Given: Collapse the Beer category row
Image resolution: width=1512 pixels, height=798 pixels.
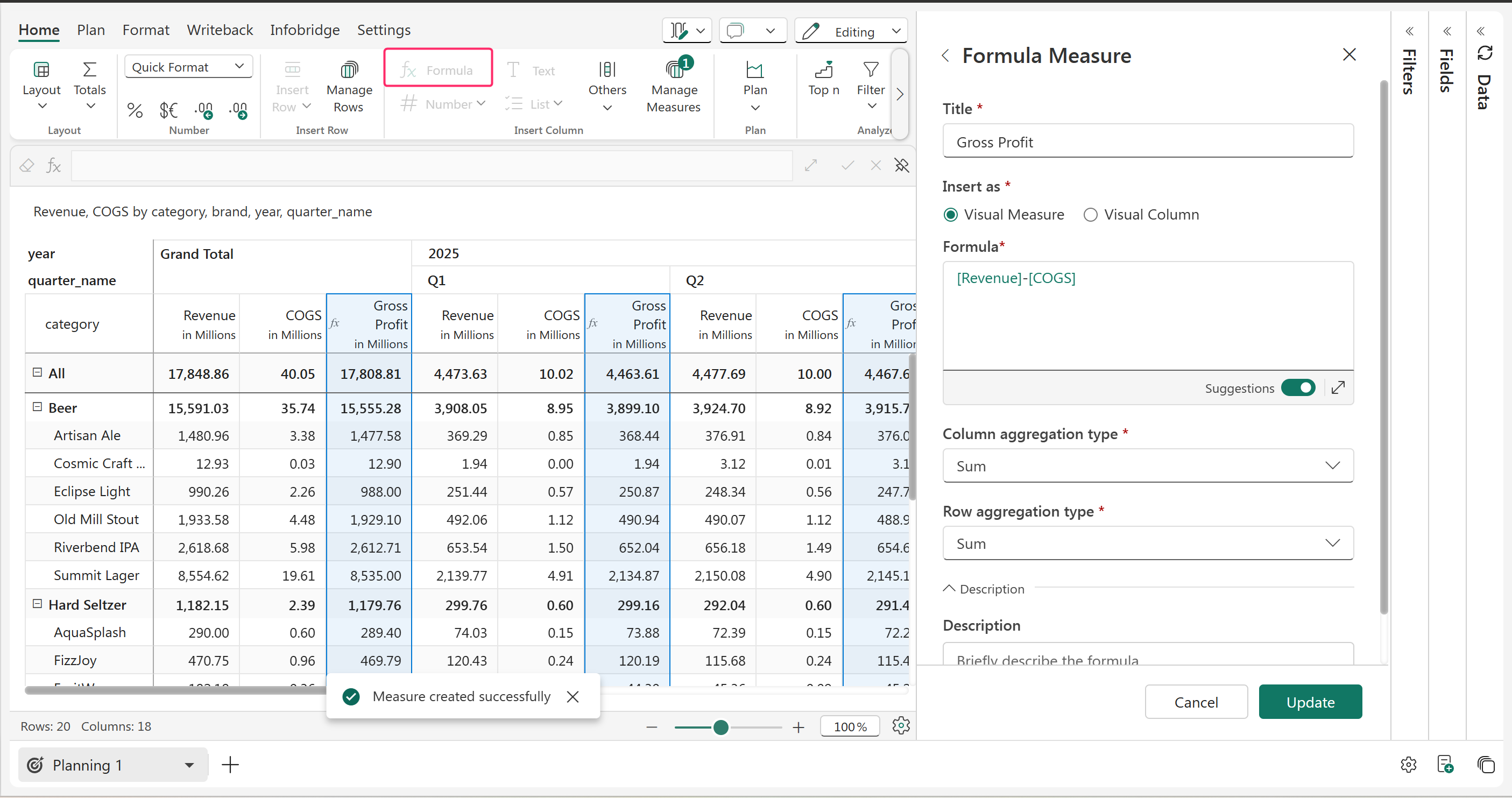Looking at the screenshot, I should tap(37, 407).
